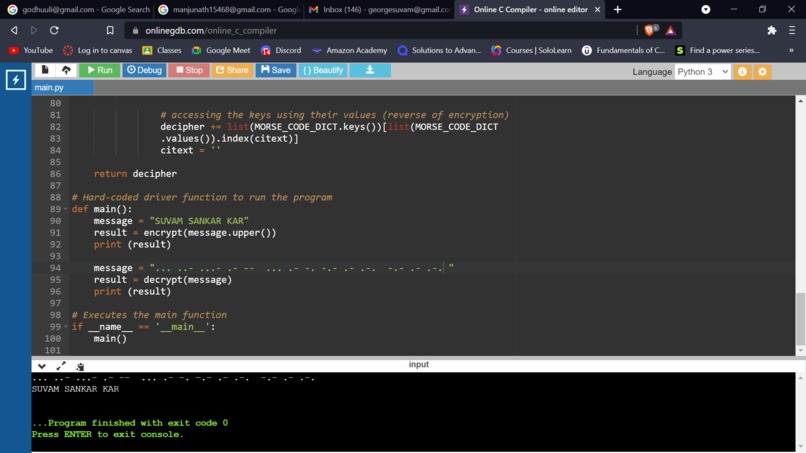Click the dropdown circle icon in title bar

point(706,10)
